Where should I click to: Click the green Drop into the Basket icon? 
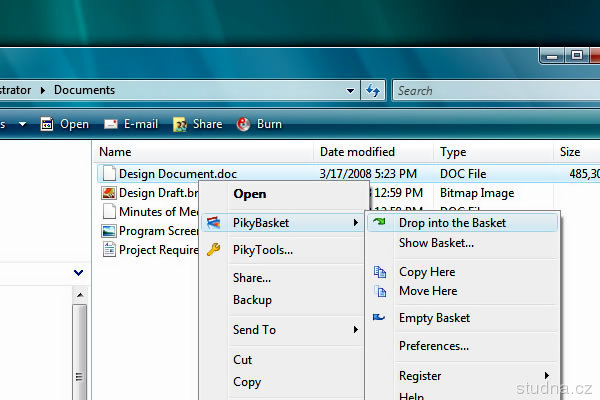(379, 223)
